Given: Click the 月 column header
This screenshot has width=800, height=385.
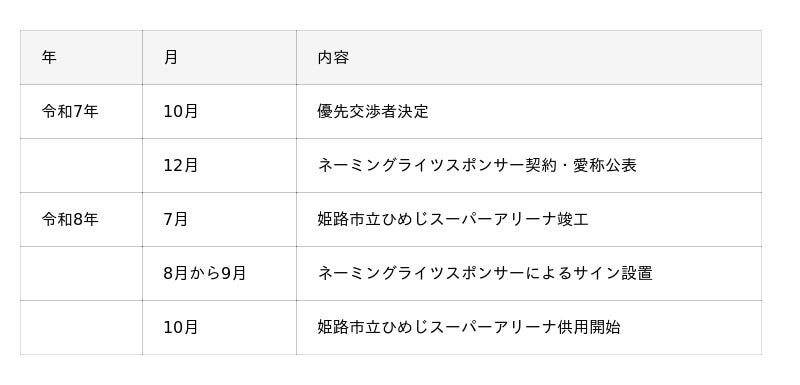Looking at the screenshot, I should pos(219,57).
